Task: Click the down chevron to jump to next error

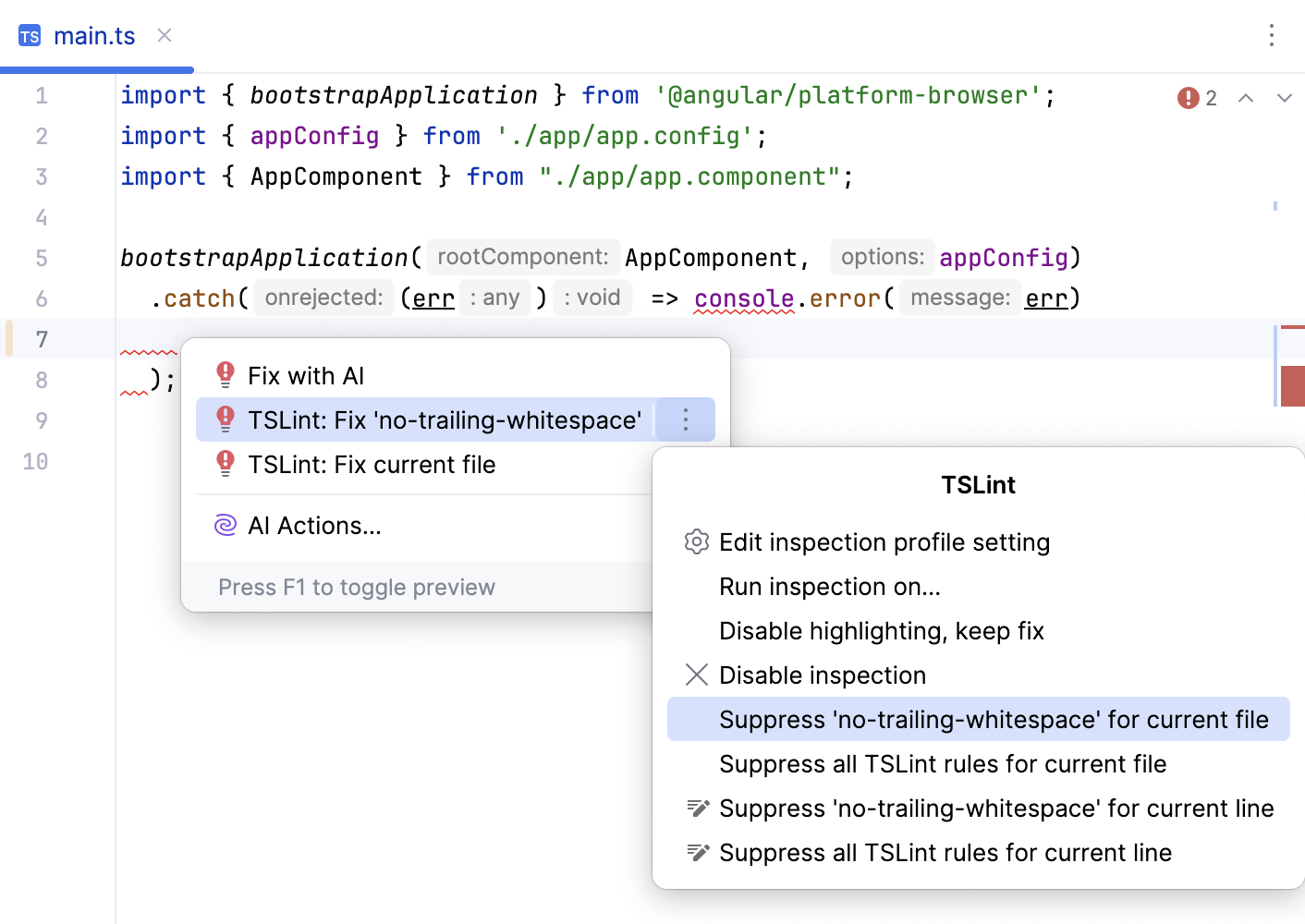Action: point(1285,97)
